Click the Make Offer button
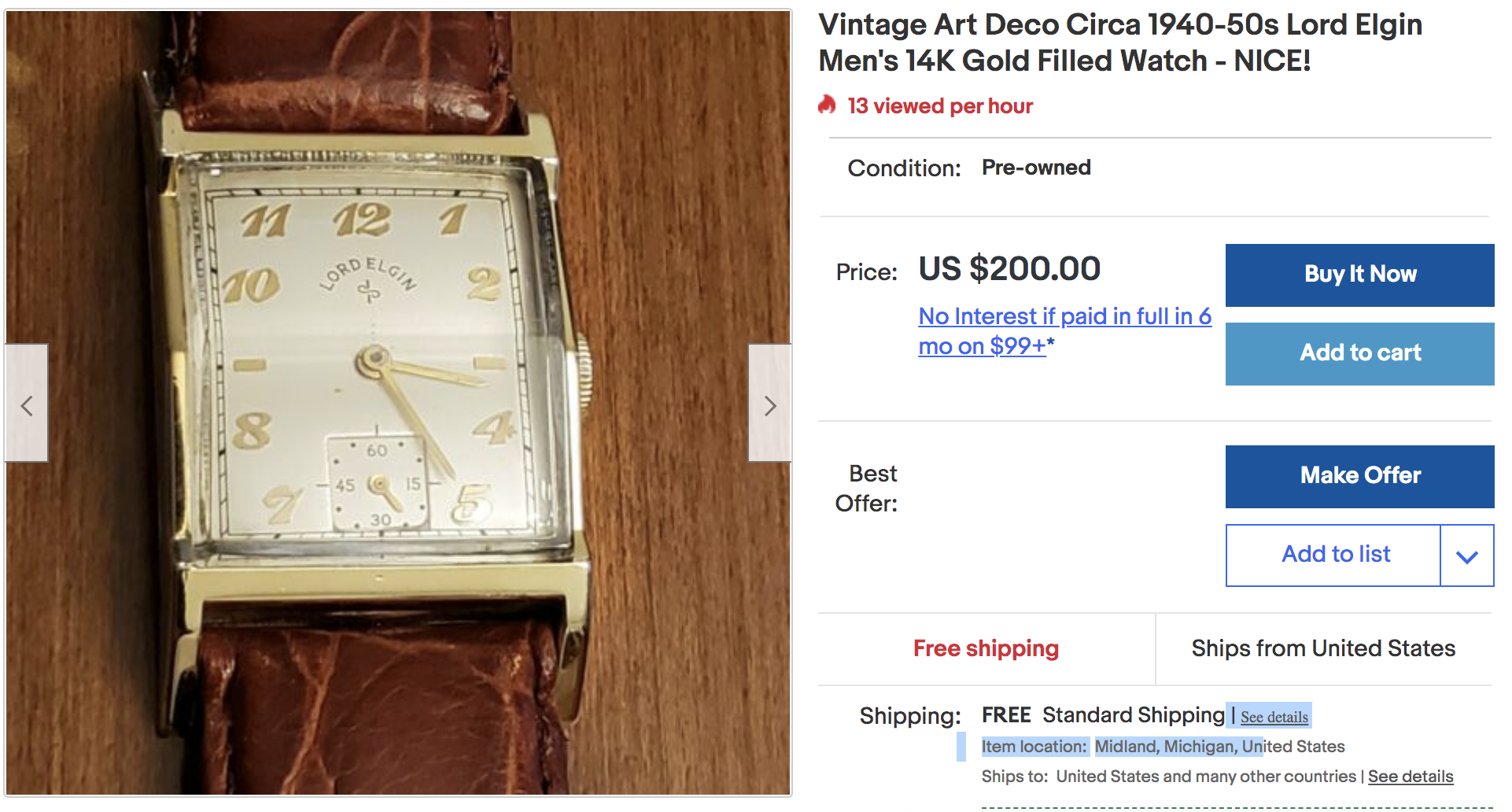Screen dimensions: 1512x812 [1360, 476]
